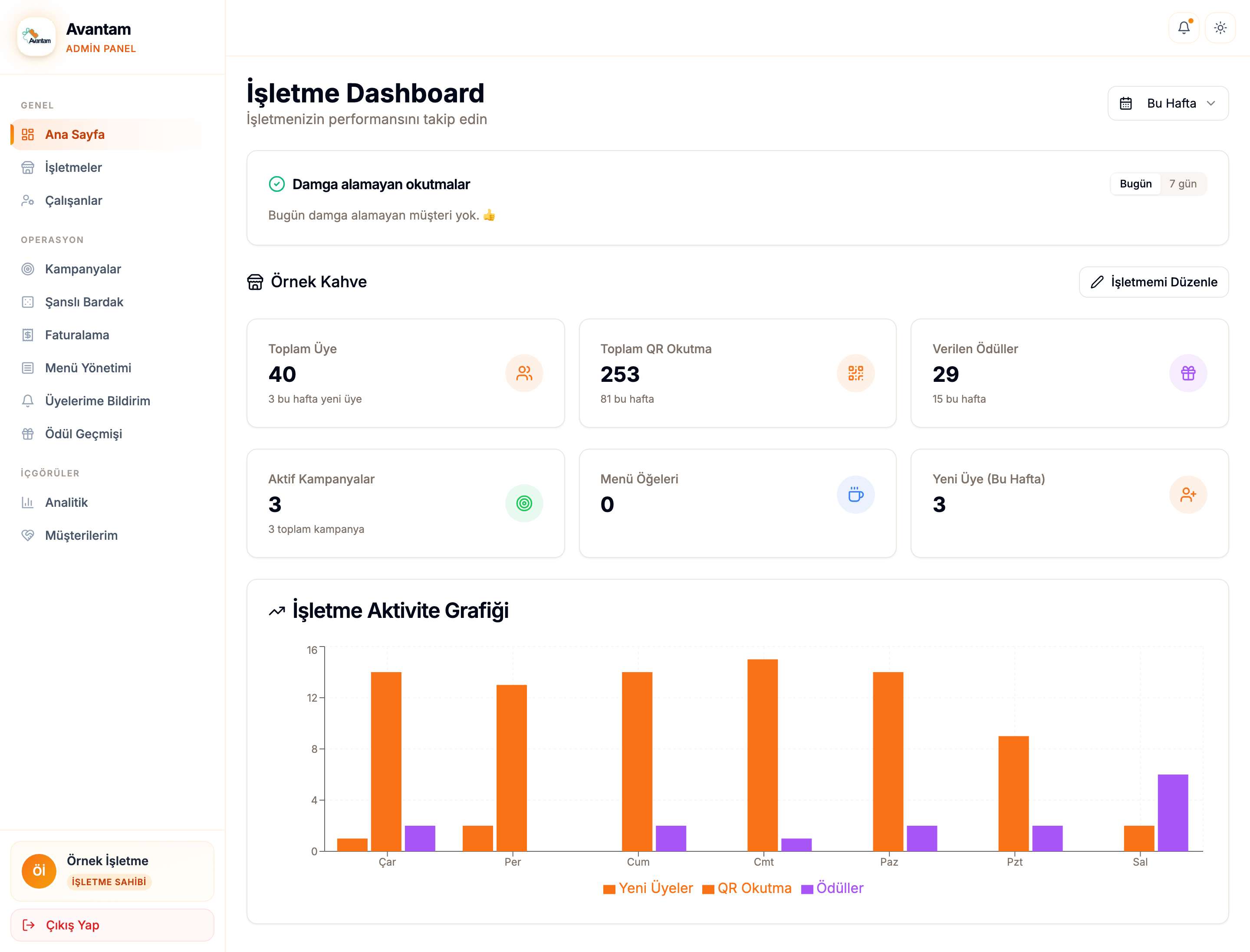Click İşletmemi Düzenle button
This screenshot has width=1250, height=952.
pyautogui.click(x=1154, y=282)
